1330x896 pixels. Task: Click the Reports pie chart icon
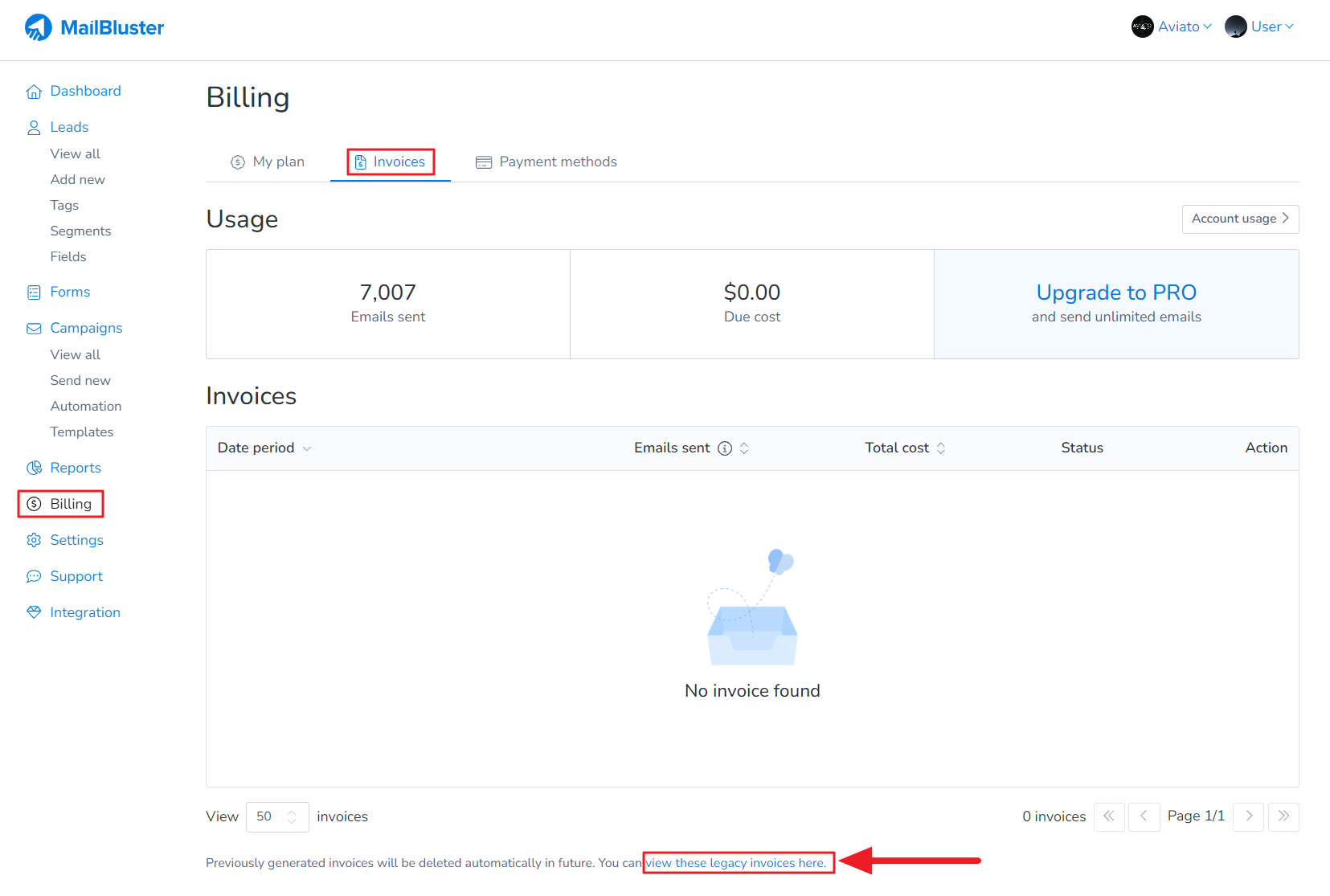point(34,468)
